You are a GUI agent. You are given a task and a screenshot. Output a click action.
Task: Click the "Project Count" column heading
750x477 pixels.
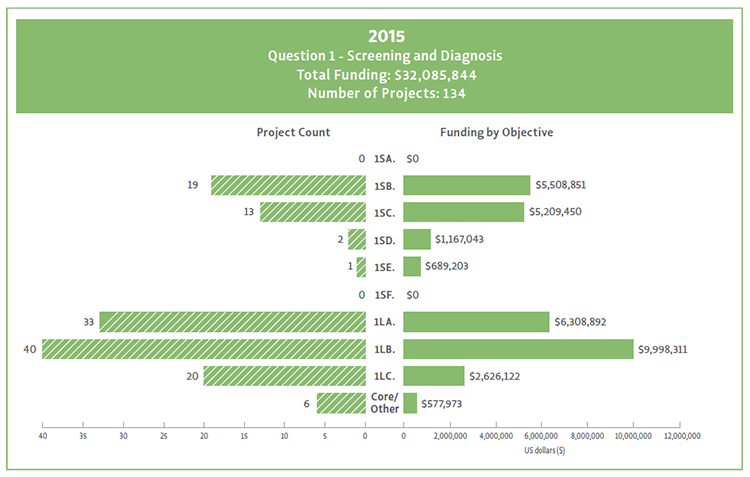[293, 132]
